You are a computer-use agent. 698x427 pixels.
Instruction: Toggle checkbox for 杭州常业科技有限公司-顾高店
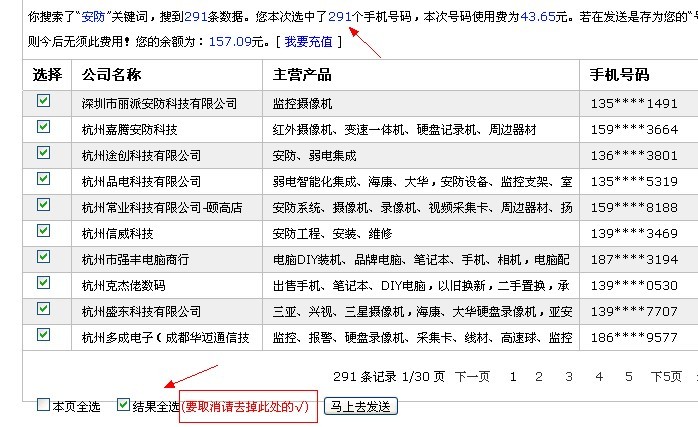43,205
